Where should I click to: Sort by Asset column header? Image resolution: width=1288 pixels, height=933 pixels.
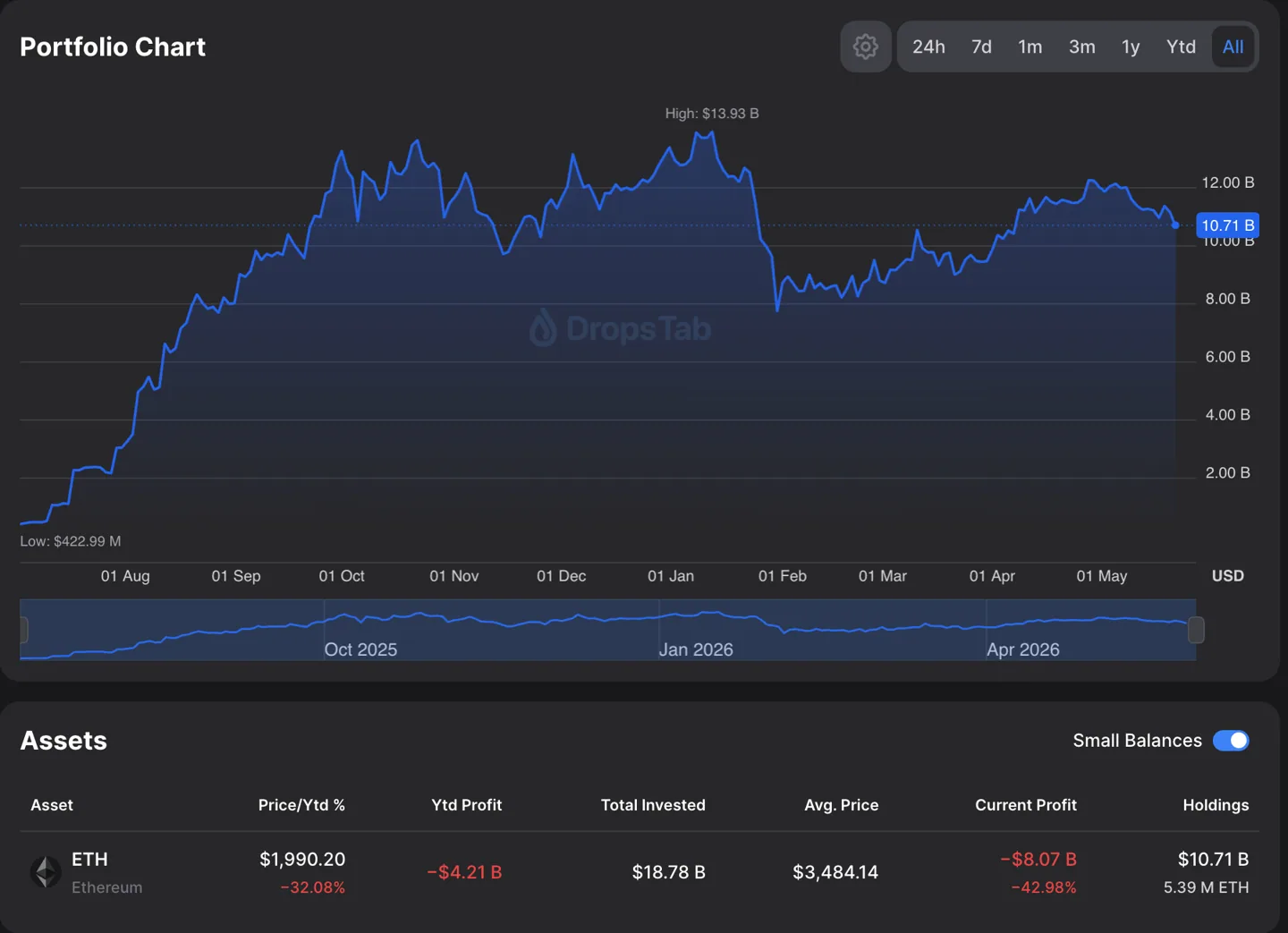point(52,805)
